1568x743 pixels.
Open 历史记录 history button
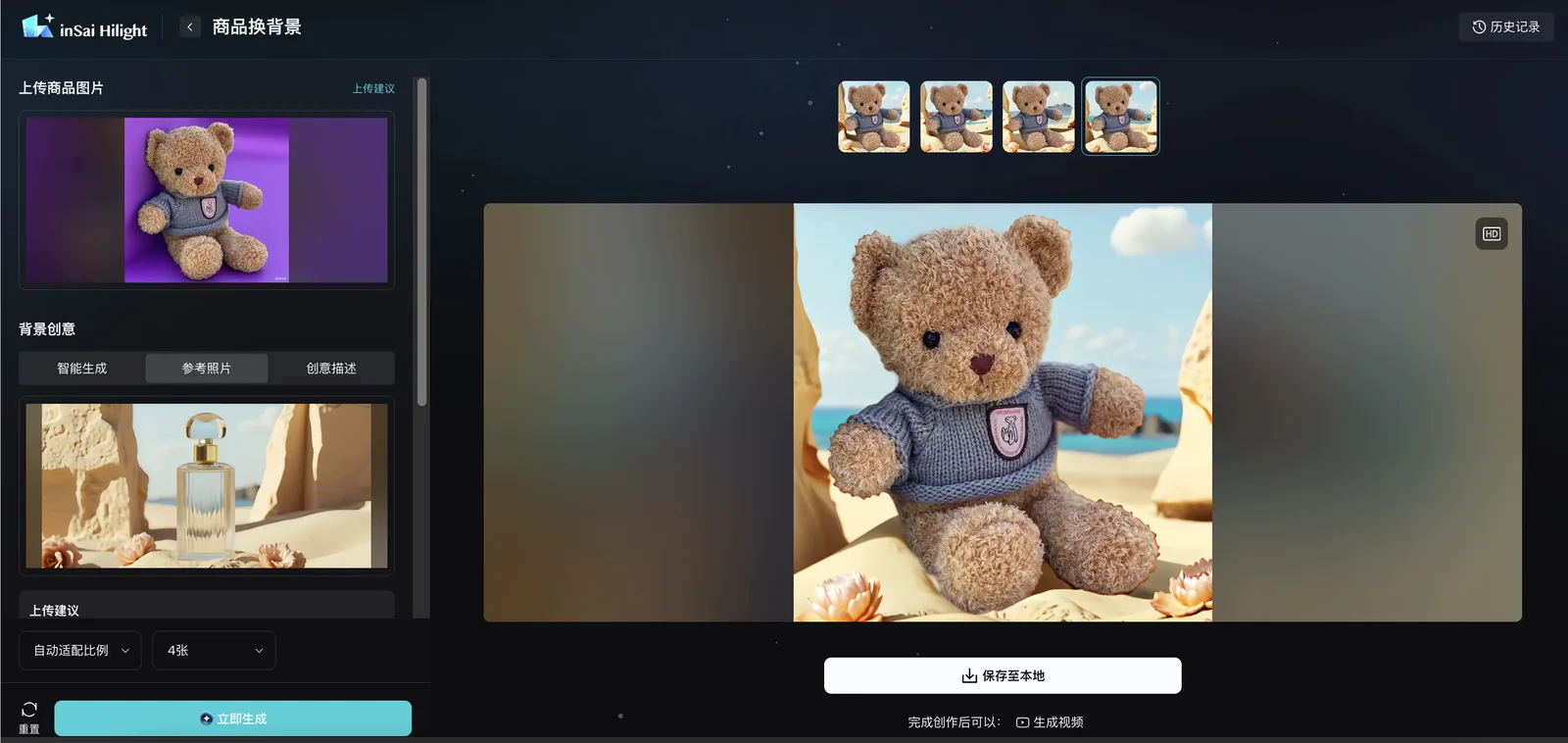coord(1506,26)
